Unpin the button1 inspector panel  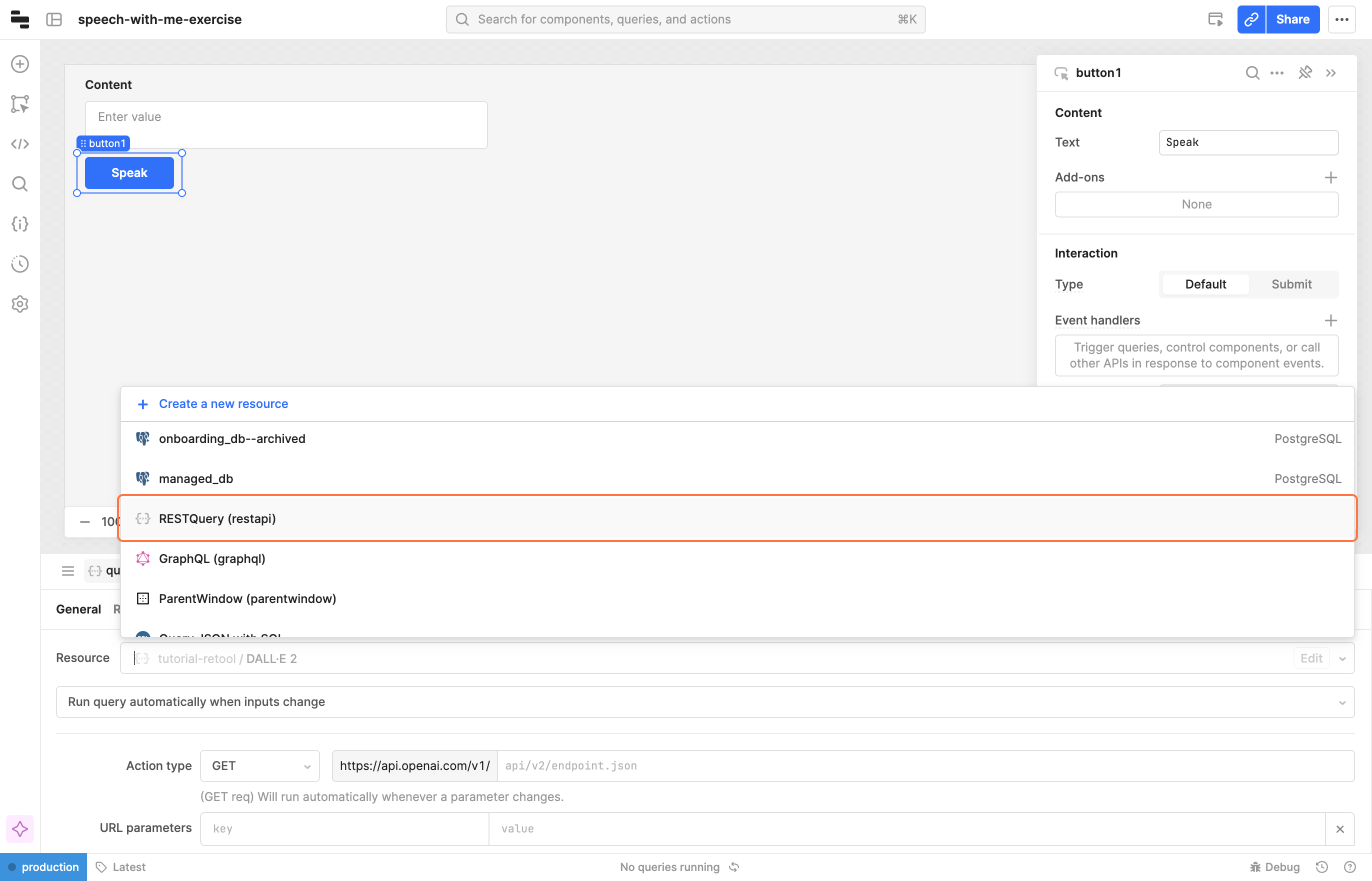1305,73
